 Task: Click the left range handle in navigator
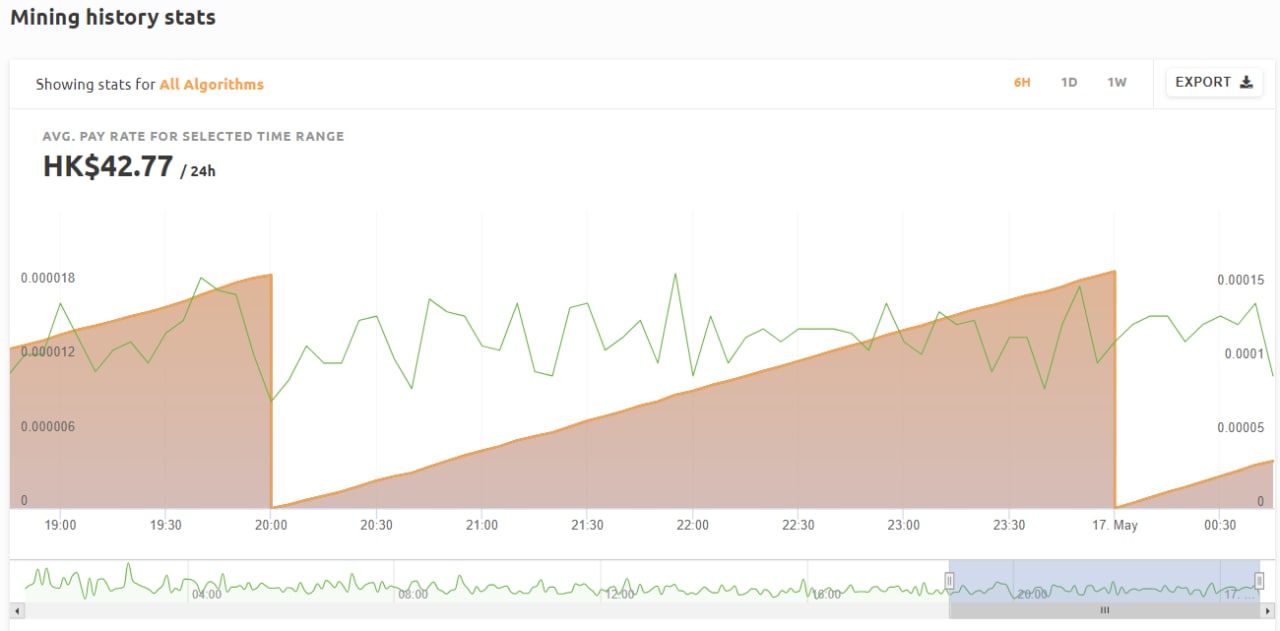[949, 580]
